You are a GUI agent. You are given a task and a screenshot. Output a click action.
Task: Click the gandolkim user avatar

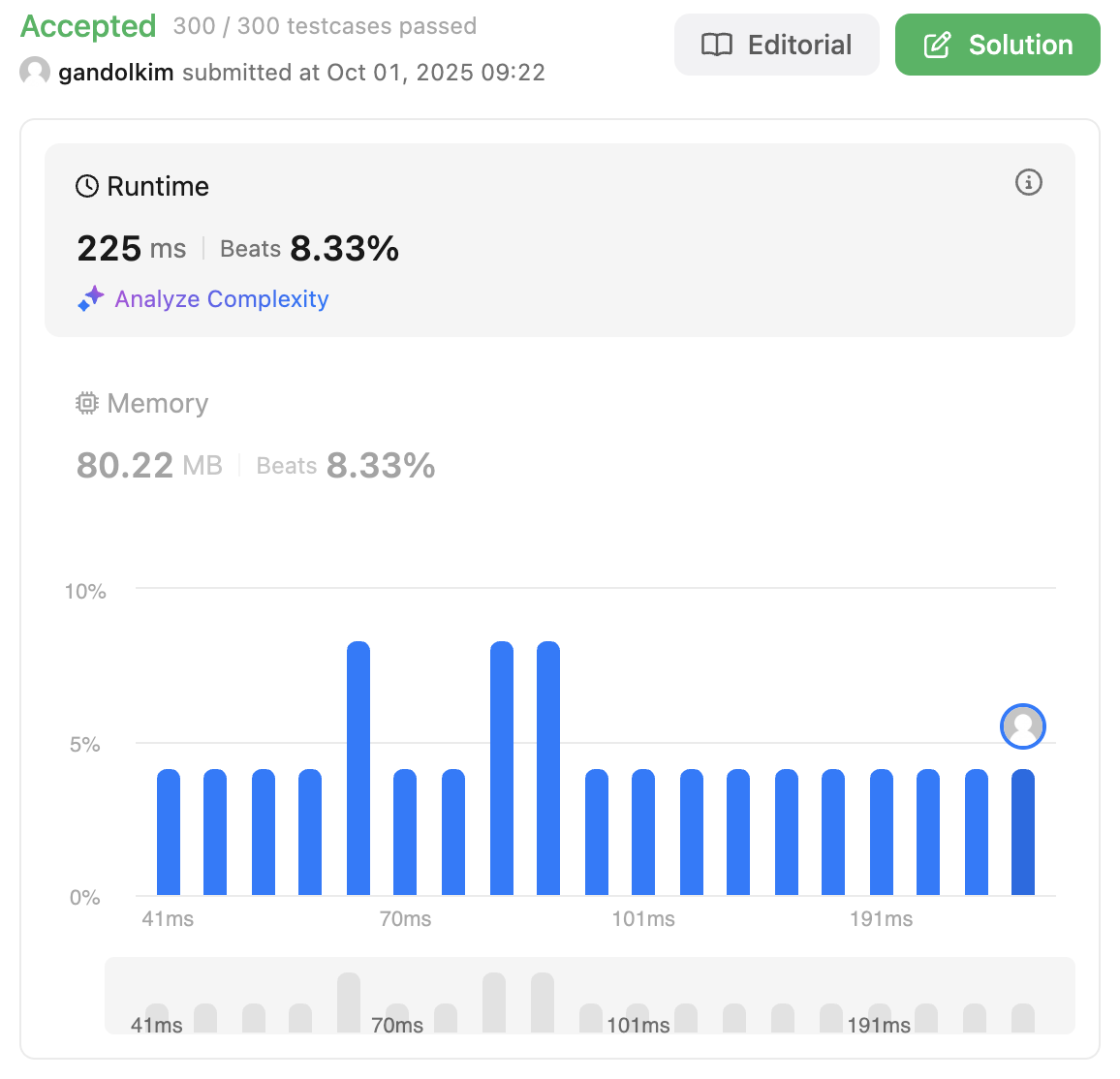click(x=34, y=72)
